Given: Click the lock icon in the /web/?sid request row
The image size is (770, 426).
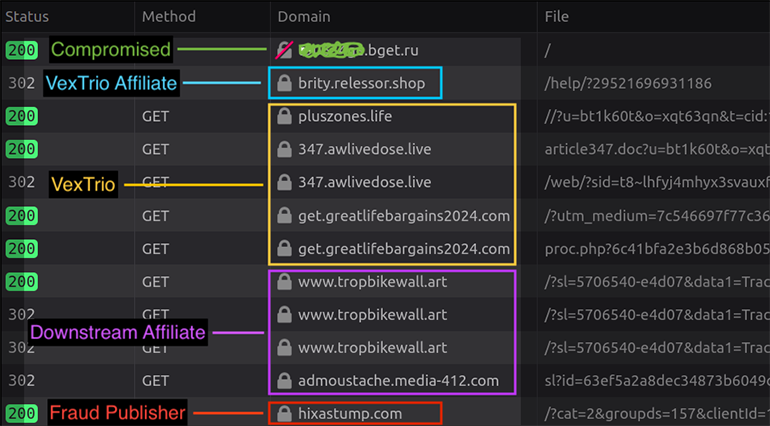Looking at the screenshot, I should pos(284,182).
